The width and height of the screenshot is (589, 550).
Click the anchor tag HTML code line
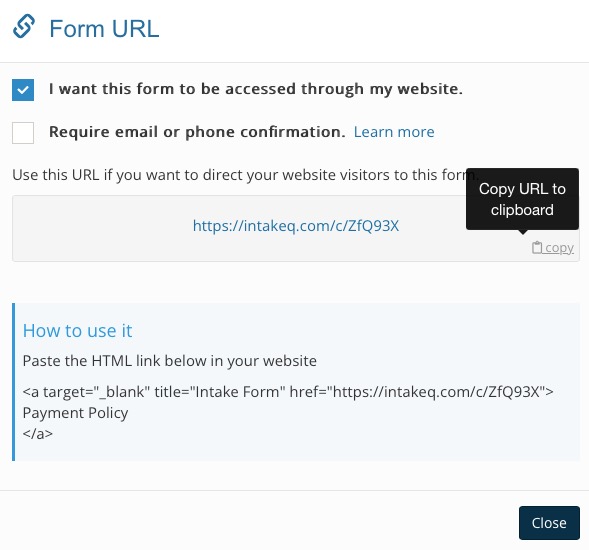[288, 392]
